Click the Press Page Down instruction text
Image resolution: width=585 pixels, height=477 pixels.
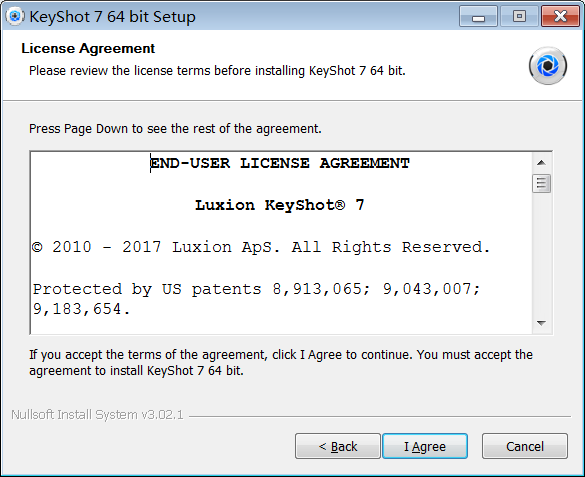[x=175, y=129]
